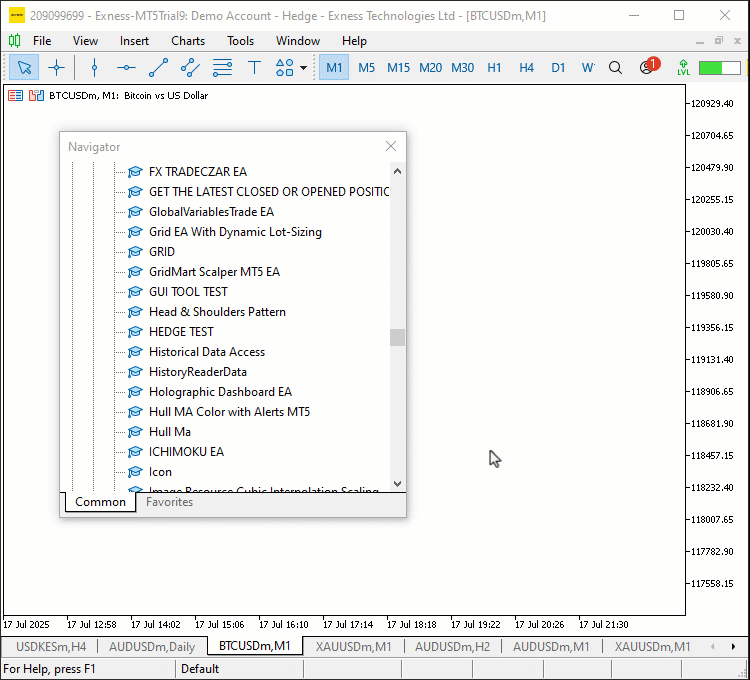750x680 pixels.
Task: Switch chart to D1 timeframe
Action: 558,67
